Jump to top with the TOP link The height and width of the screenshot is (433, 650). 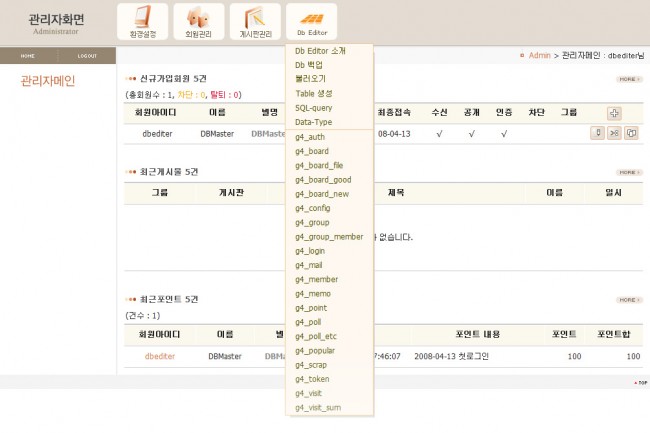[x=640, y=382]
